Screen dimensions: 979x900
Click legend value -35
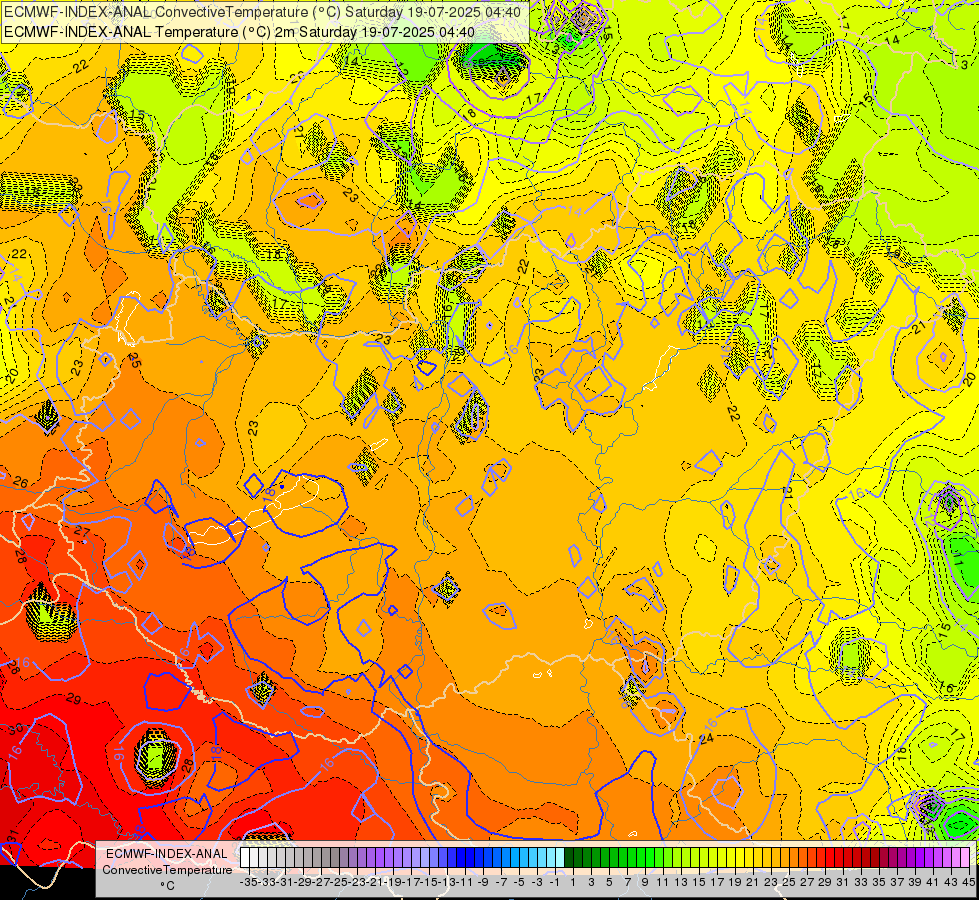(248, 883)
